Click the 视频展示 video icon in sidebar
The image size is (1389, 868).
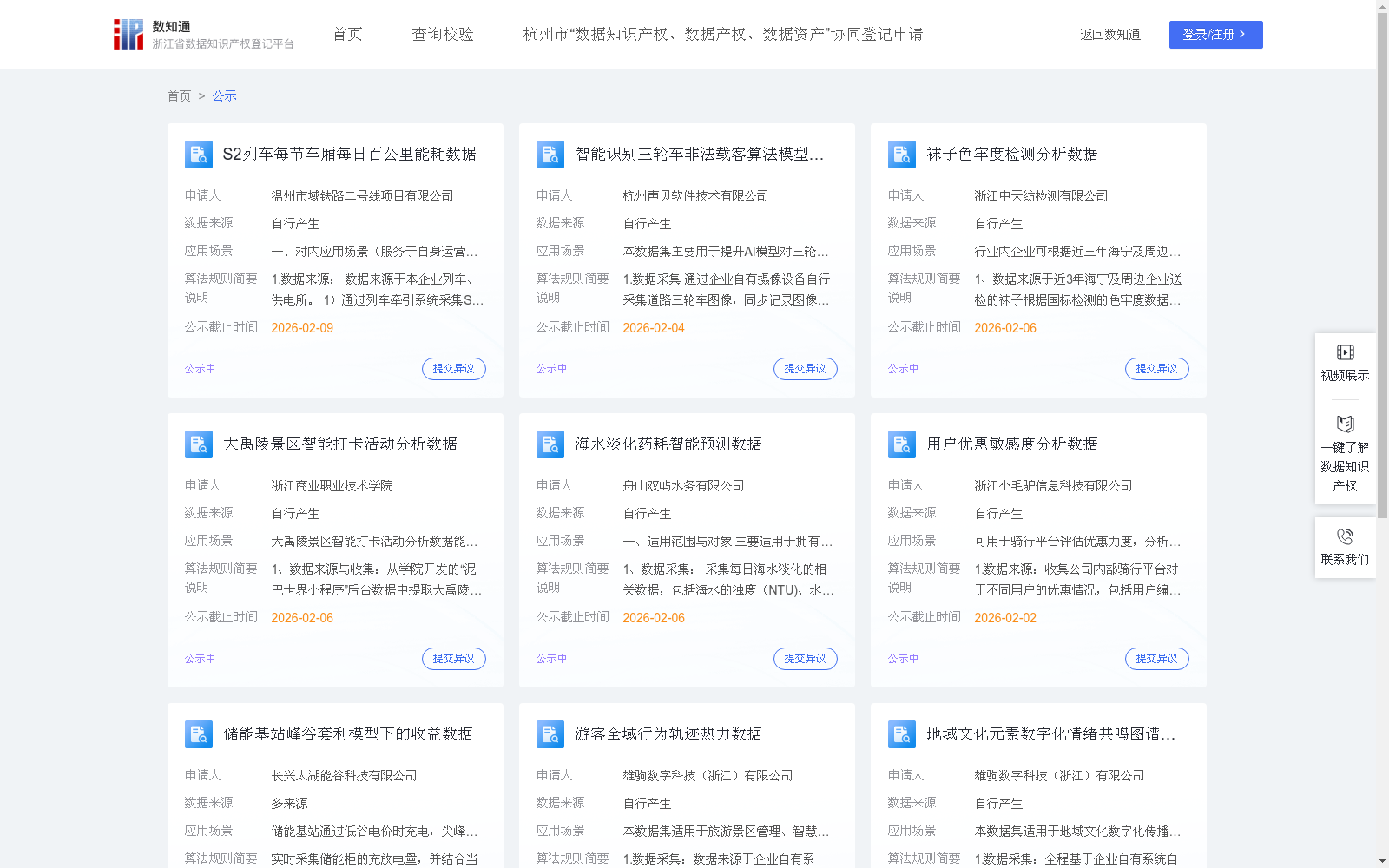click(1346, 352)
